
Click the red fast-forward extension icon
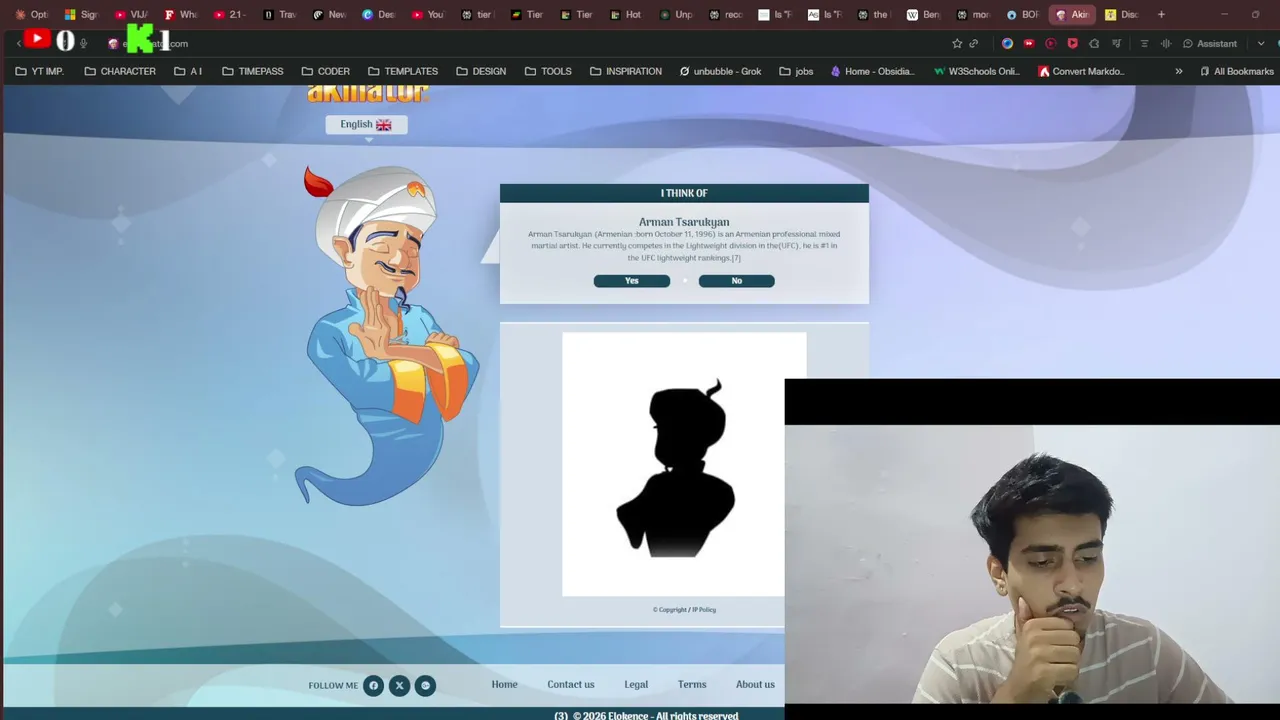coord(1029,43)
